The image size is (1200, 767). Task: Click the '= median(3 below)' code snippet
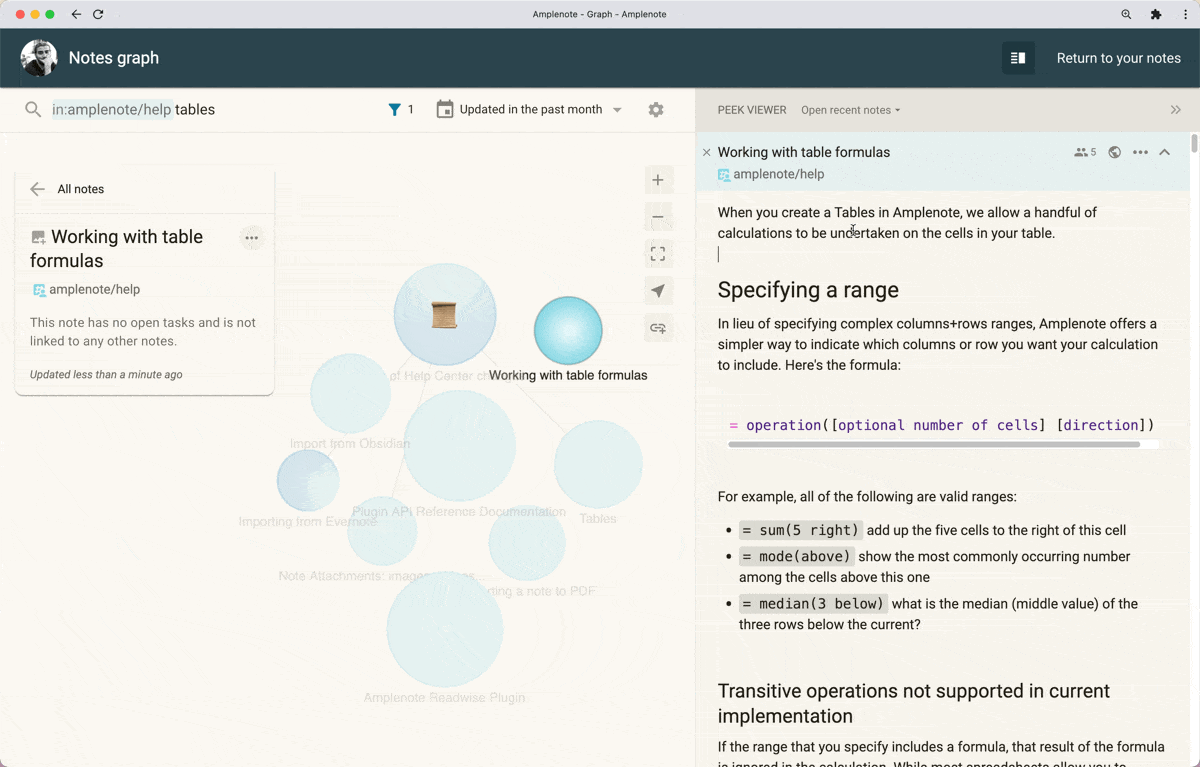click(x=813, y=604)
